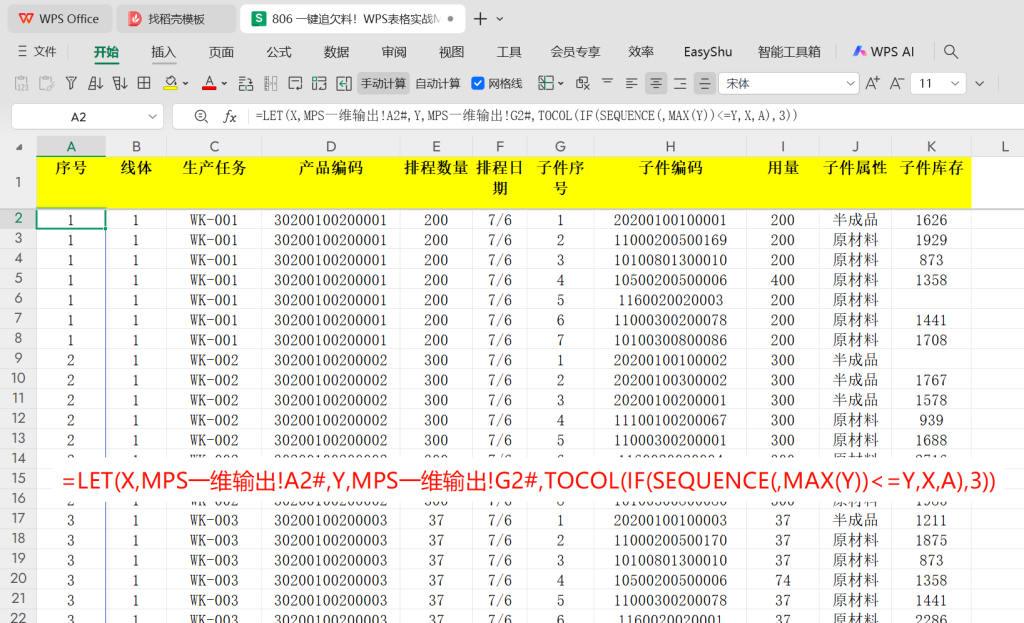Switch to 手动计算 manual calculation
Image resolution: width=1024 pixels, height=623 pixels.
pyautogui.click(x=383, y=84)
